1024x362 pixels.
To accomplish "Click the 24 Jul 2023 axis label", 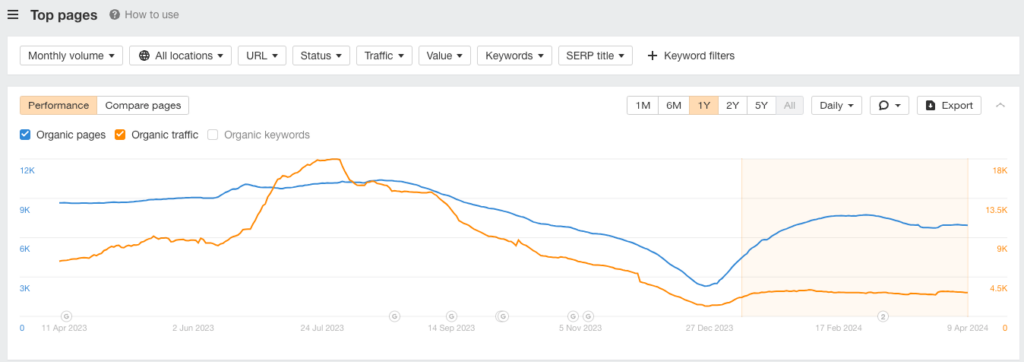I will (x=321, y=328).
